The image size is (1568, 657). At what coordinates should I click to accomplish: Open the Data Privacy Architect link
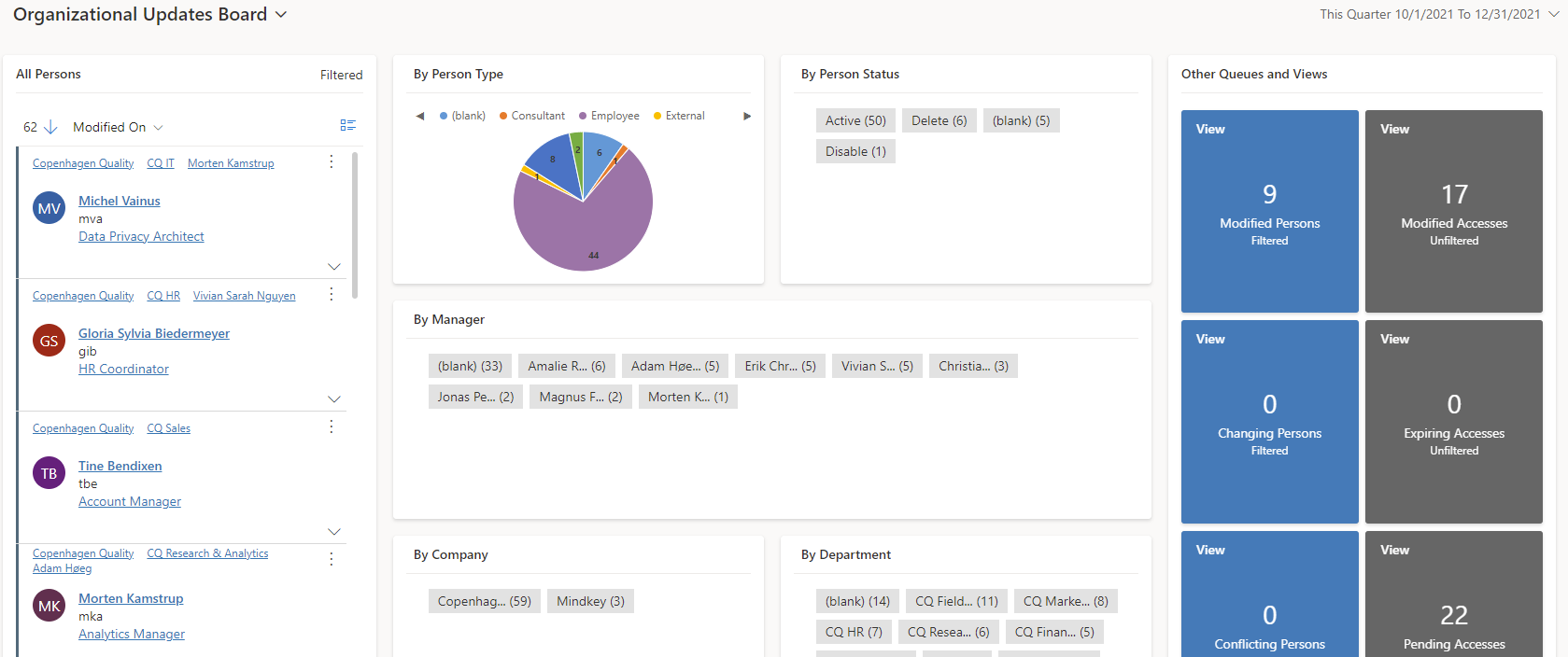point(141,237)
